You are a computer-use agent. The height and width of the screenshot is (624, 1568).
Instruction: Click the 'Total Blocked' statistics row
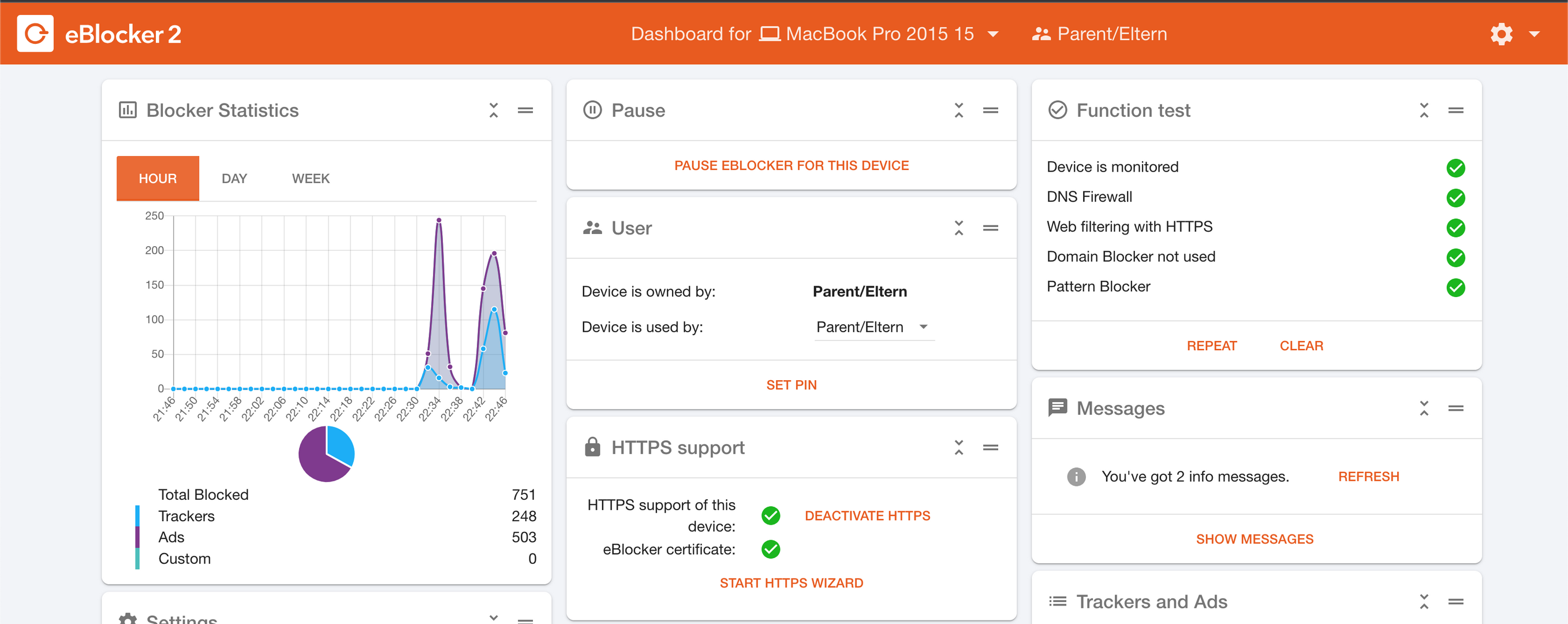(335, 494)
